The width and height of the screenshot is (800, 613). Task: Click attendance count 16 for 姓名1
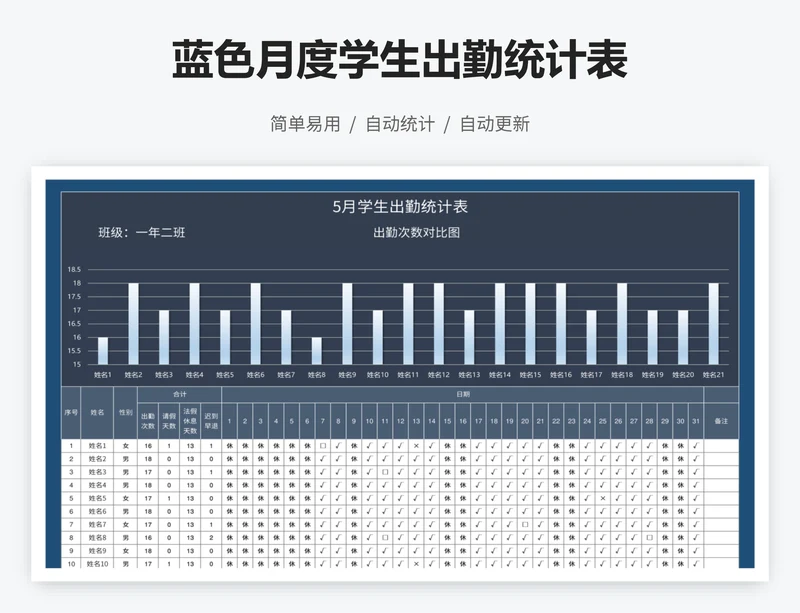point(148,446)
